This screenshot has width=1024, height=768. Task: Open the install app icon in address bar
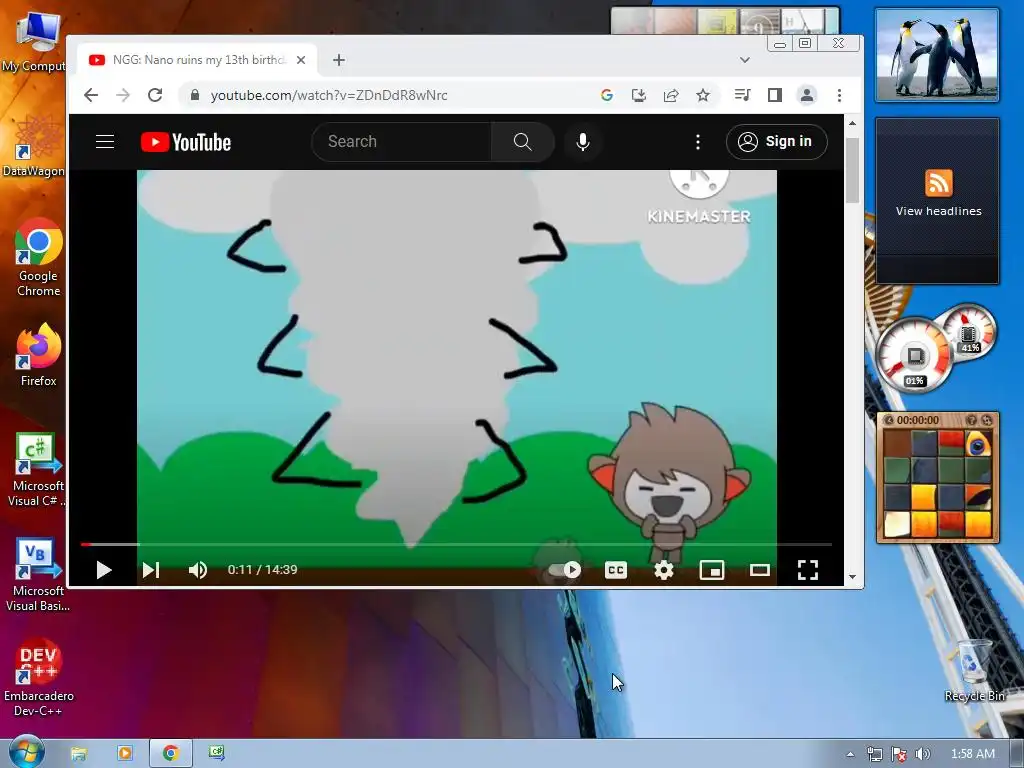point(639,95)
